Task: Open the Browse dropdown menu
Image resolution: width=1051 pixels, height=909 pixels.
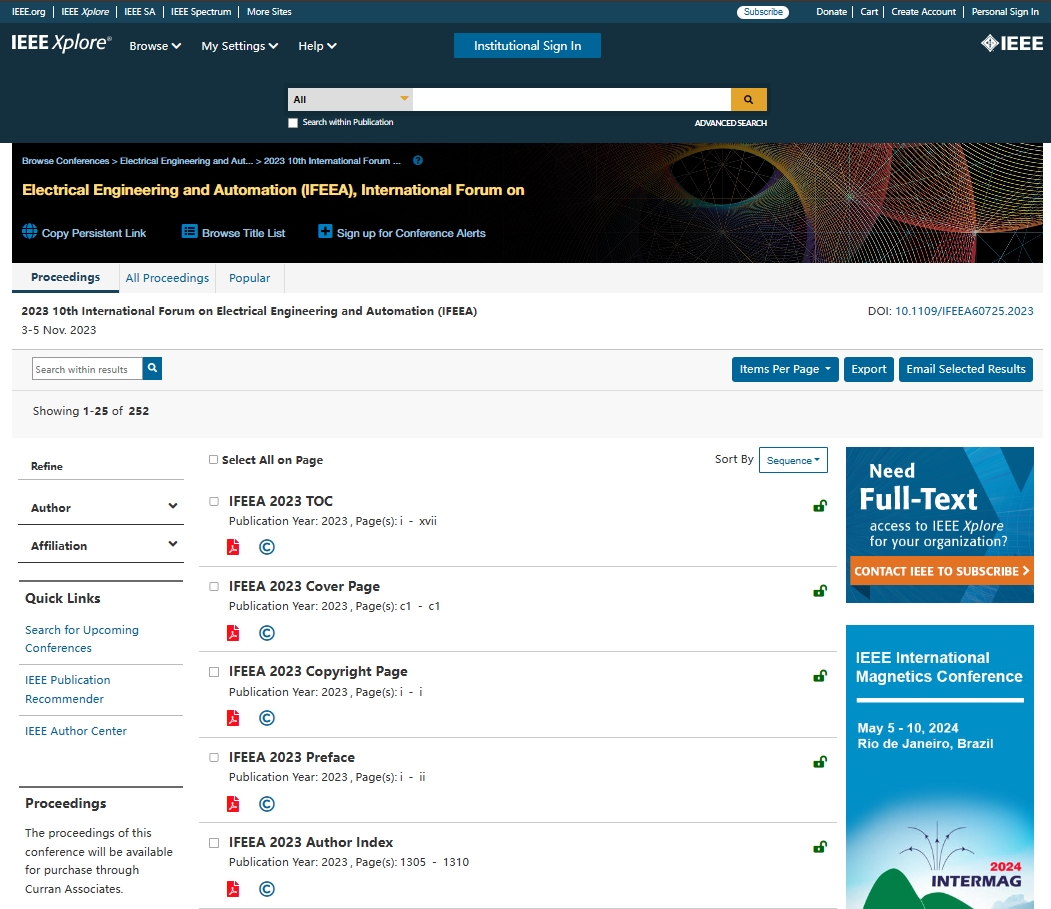Action: [x=155, y=46]
